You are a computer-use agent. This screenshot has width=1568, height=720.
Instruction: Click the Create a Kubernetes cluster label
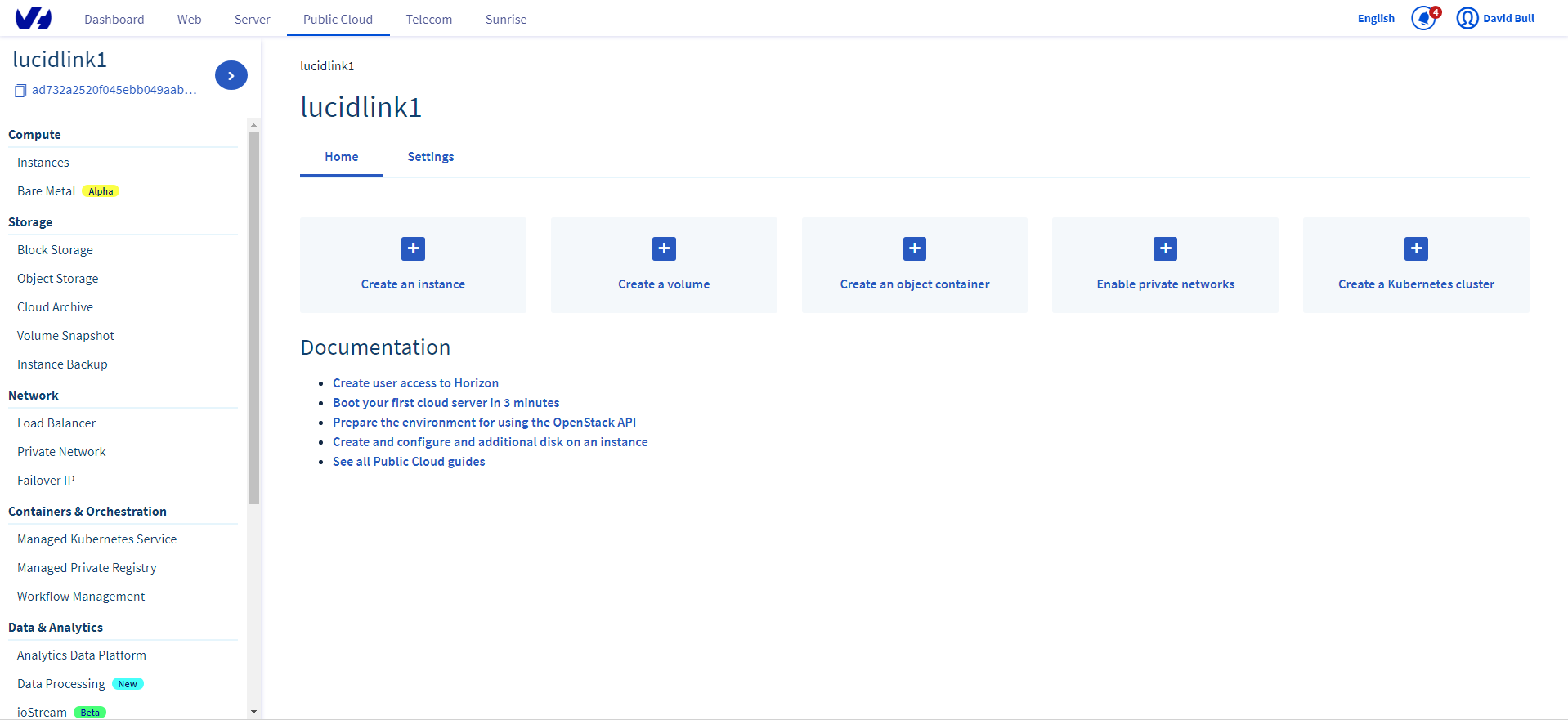1416,284
